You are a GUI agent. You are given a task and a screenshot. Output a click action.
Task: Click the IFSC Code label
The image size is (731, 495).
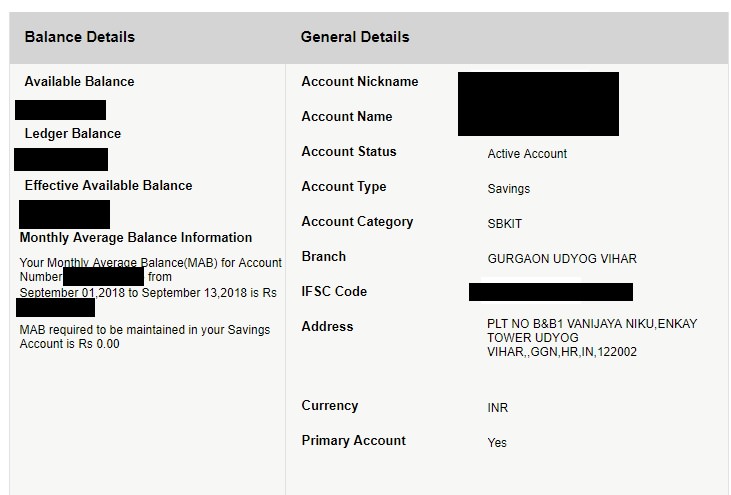click(334, 292)
